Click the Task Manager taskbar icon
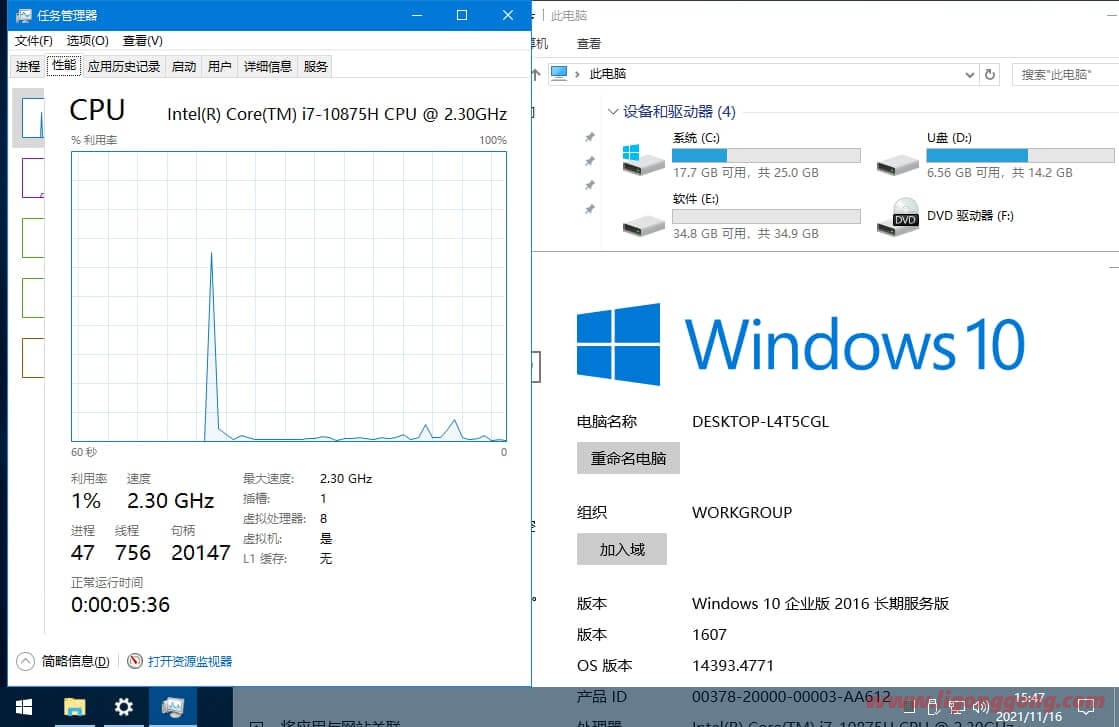The width and height of the screenshot is (1119, 727). tap(173, 707)
